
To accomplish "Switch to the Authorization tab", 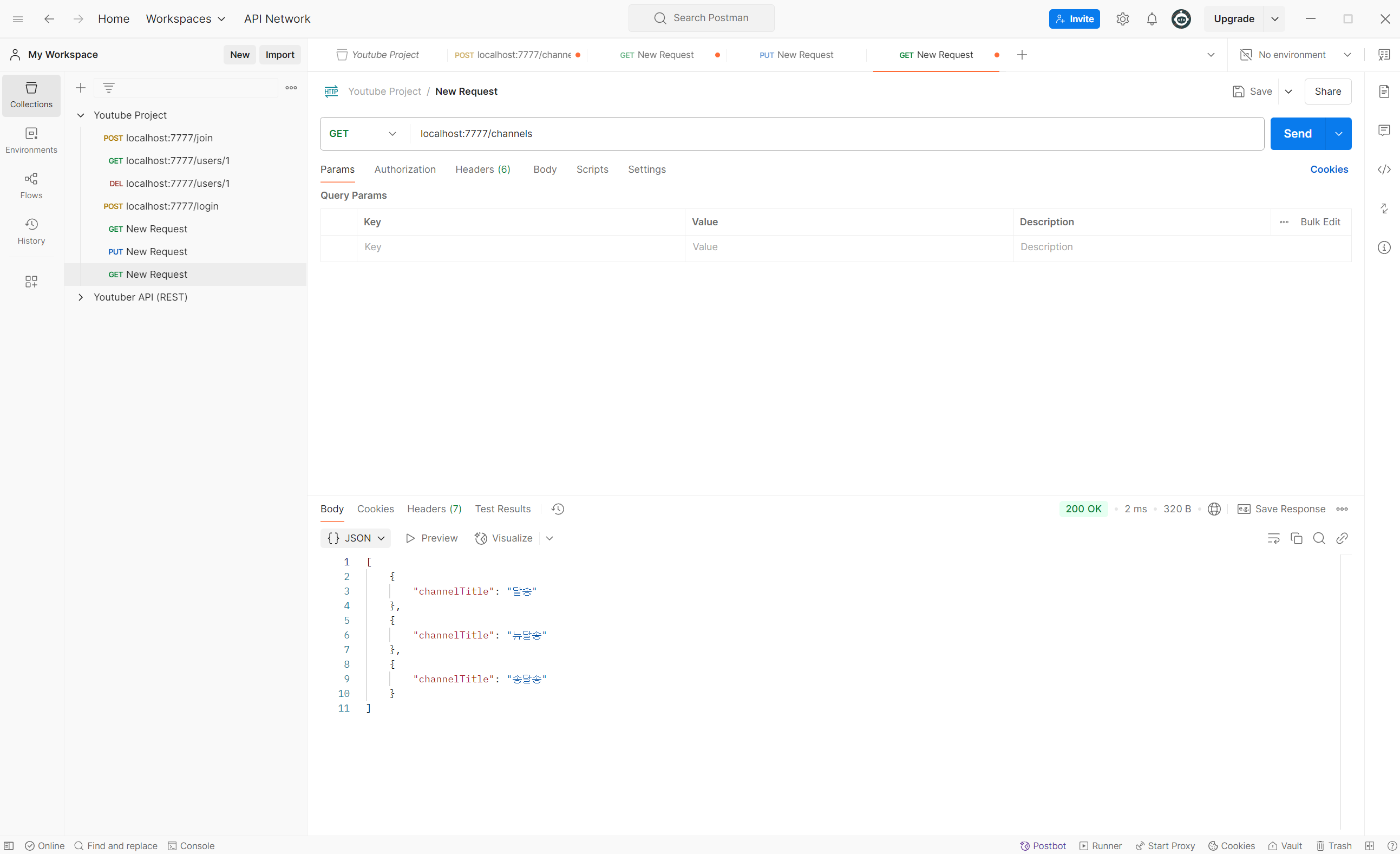I will point(405,170).
